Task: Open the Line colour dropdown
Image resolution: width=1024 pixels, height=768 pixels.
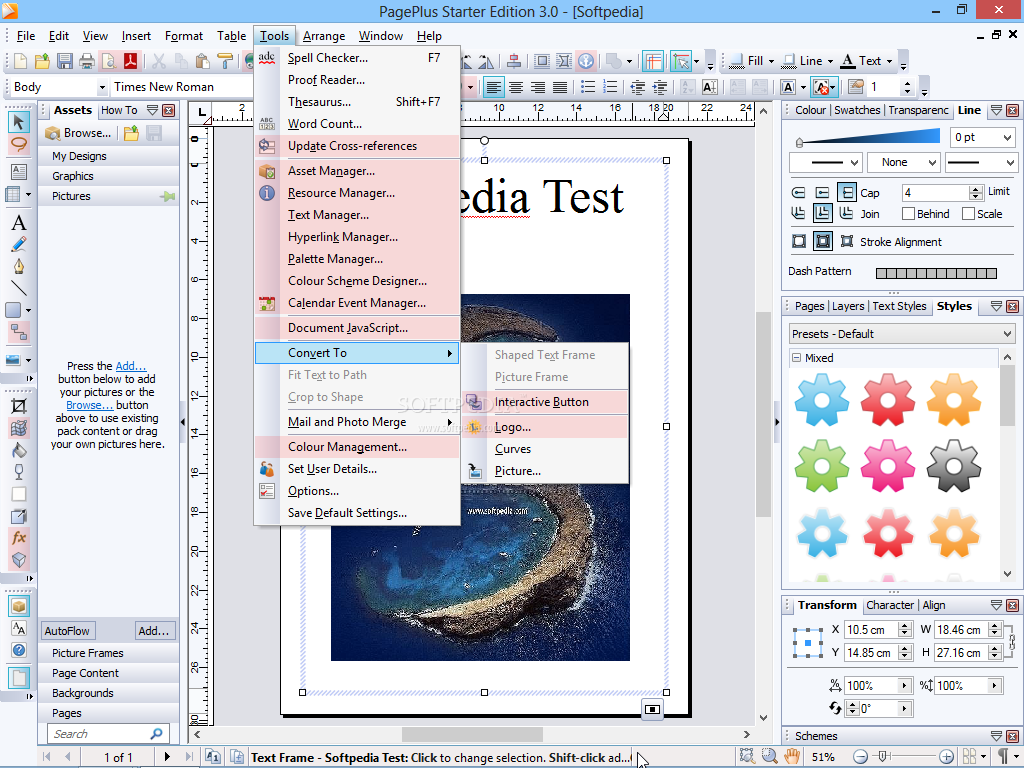Action: pyautogui.click(x=830, y=61)
